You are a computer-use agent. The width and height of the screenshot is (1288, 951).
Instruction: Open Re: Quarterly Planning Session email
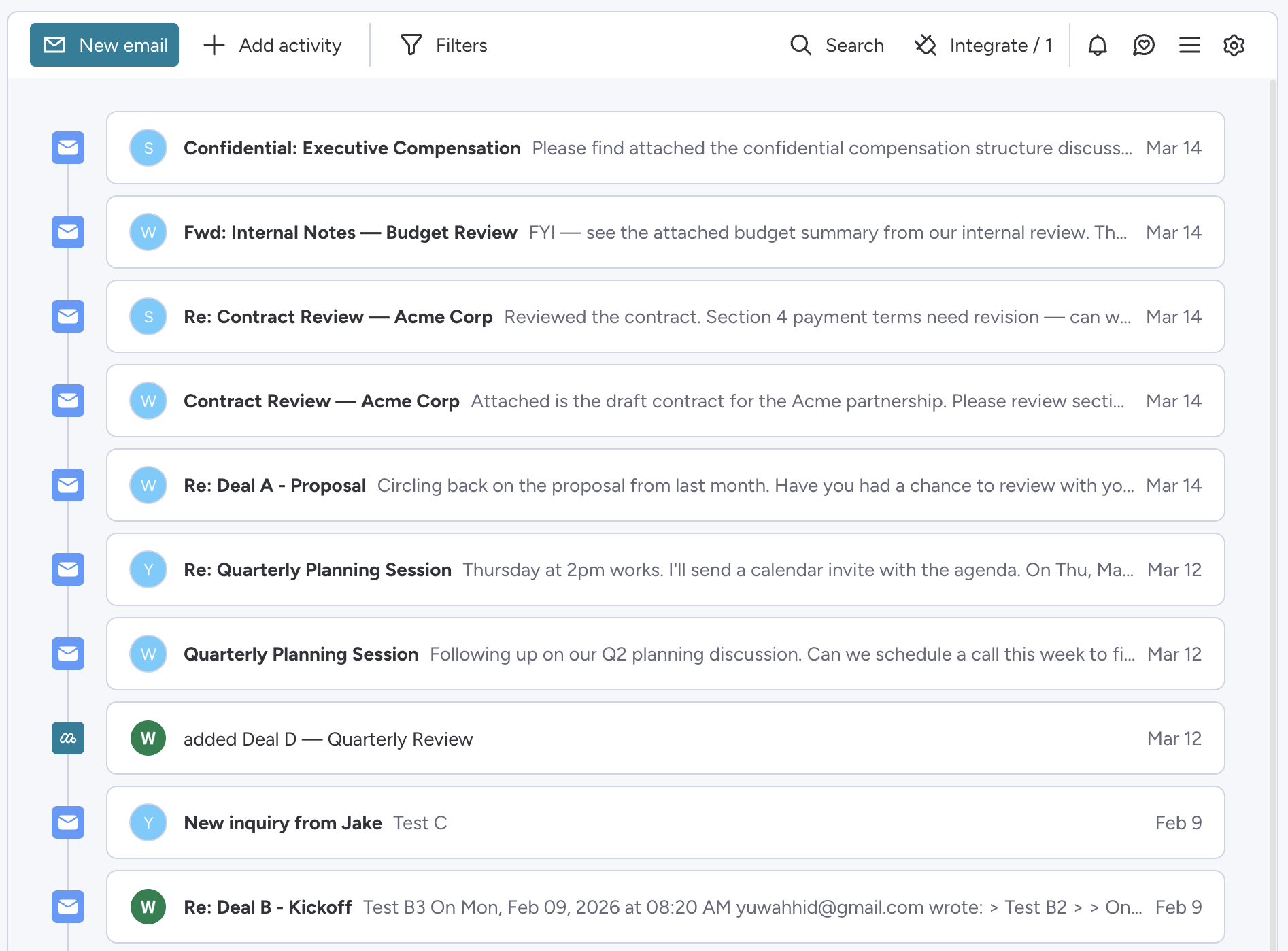tap(665, 569)
